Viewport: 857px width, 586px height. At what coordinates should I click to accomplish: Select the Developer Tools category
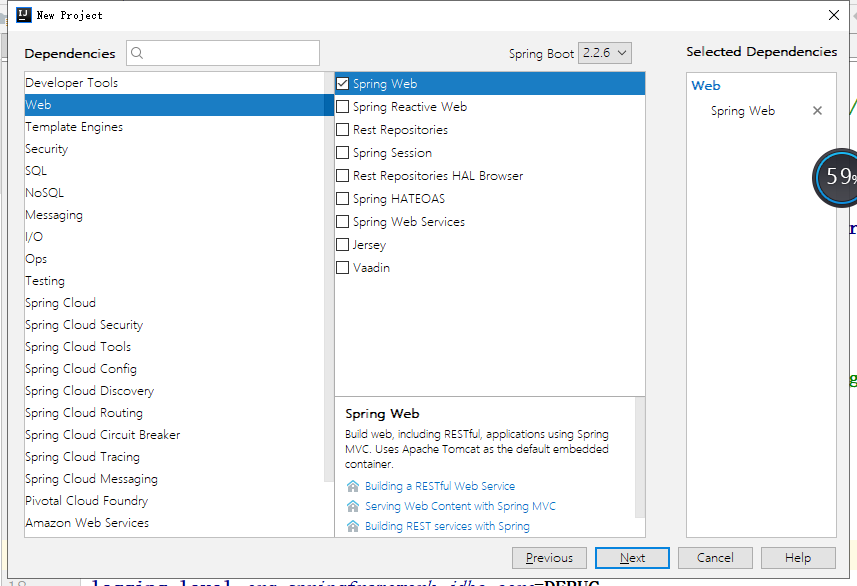(x=68, y=82)
